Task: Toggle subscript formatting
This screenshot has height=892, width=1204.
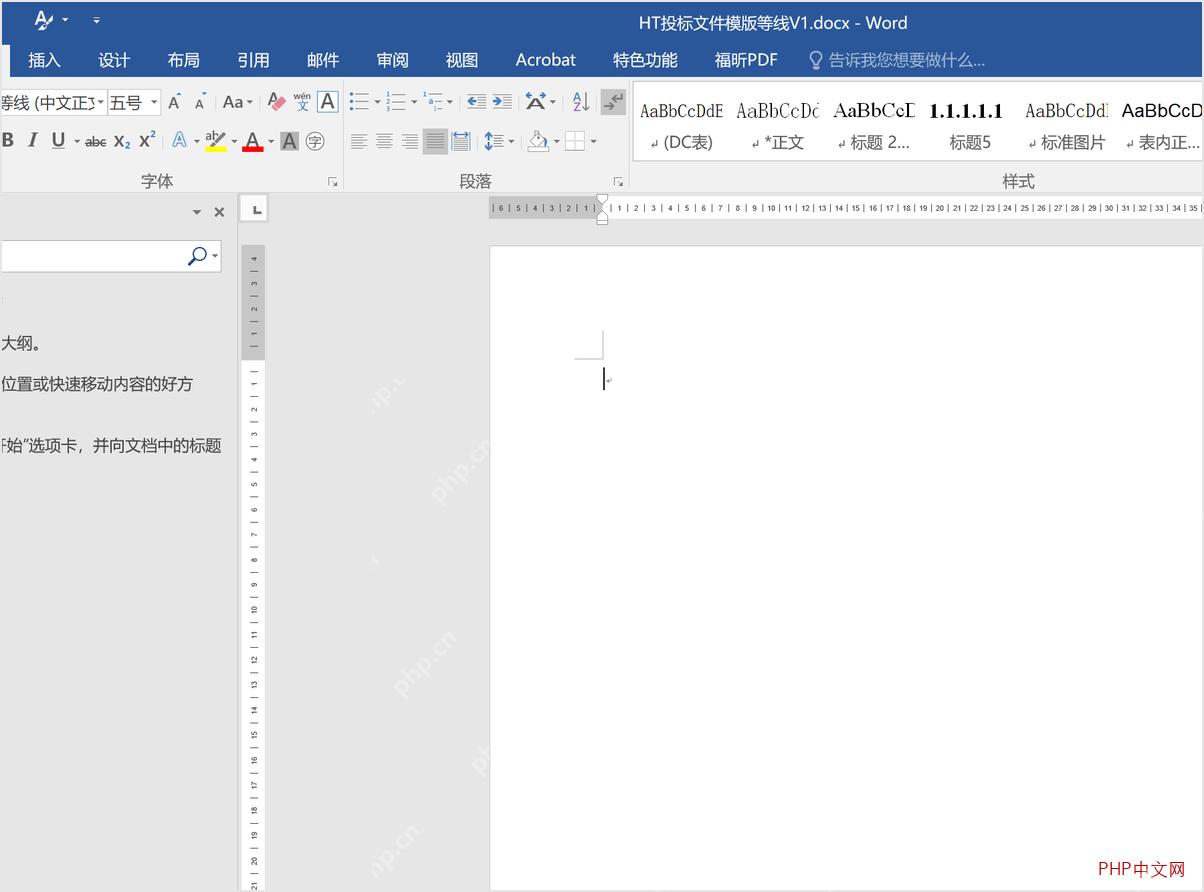Action: click(122, 141)
